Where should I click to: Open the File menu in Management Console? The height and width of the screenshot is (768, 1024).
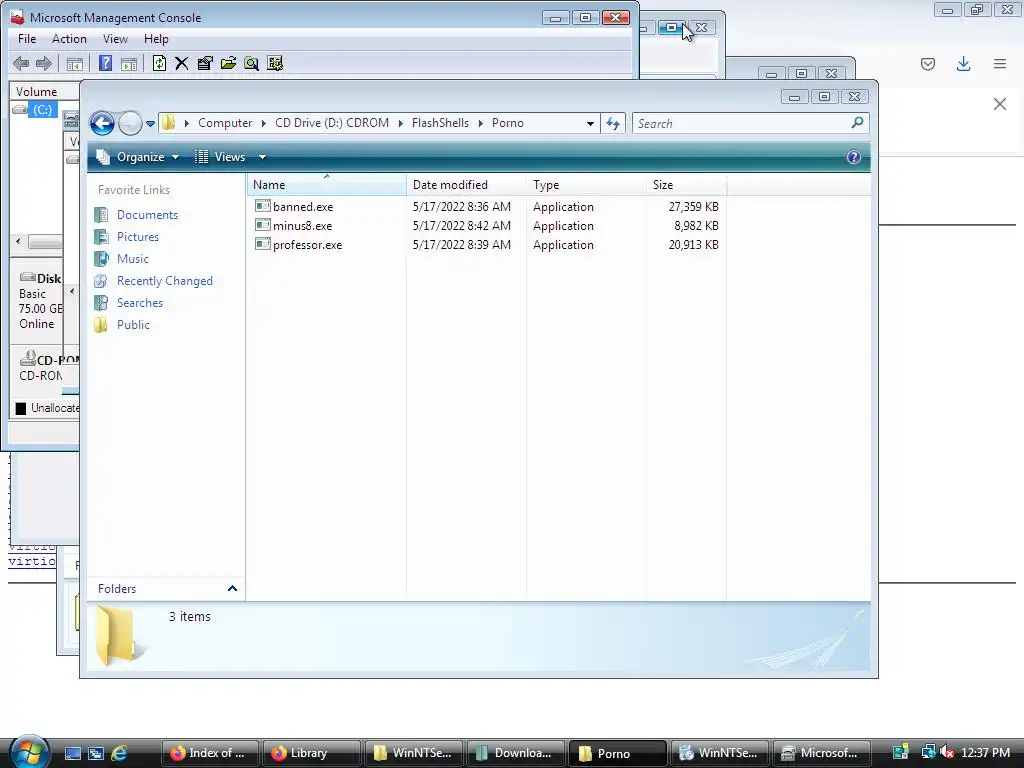tap(27, 39)
